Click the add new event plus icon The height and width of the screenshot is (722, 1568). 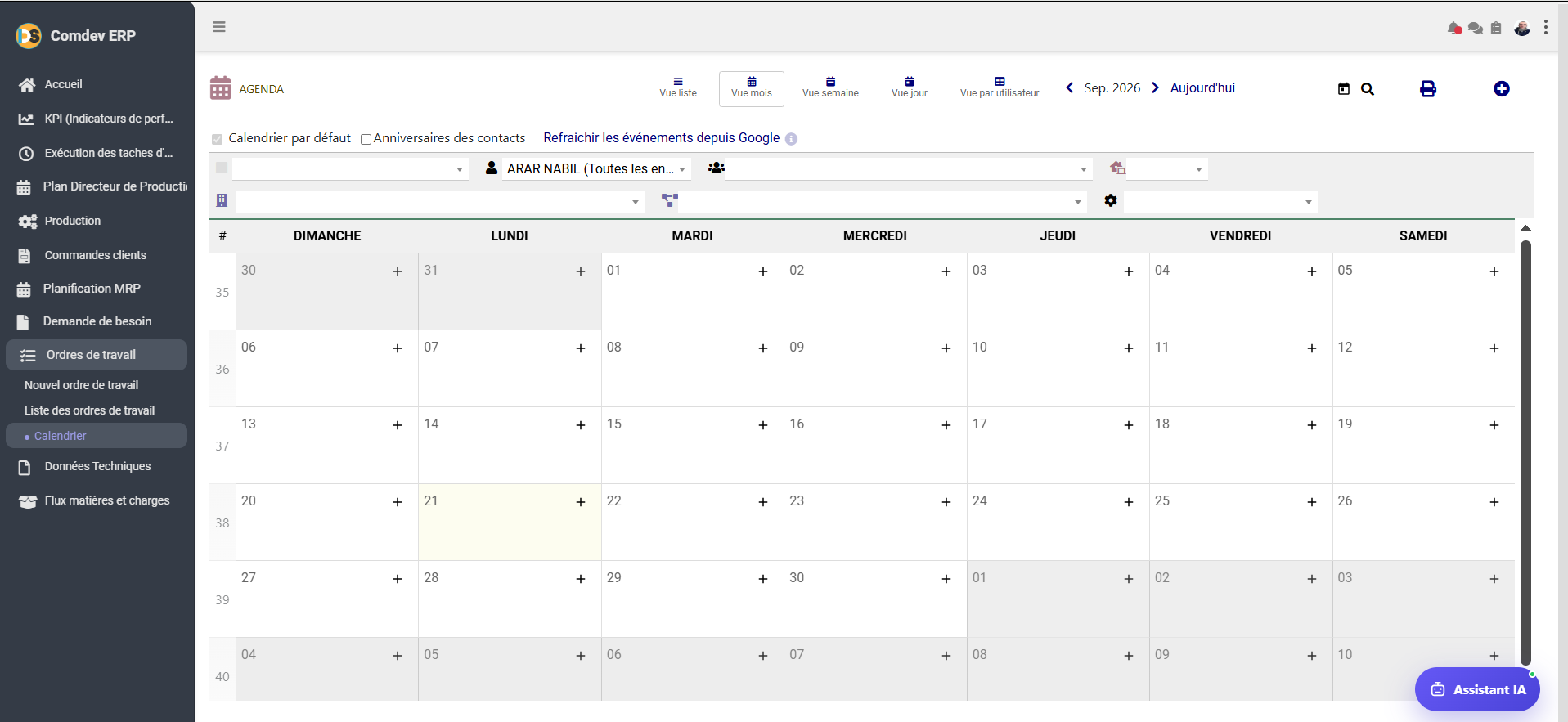pyautogui.click(x=1502, y=89)
